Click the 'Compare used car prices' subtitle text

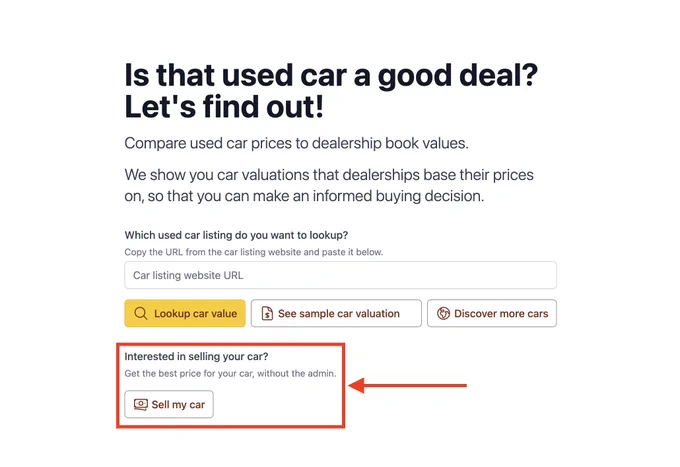[296, 143]
